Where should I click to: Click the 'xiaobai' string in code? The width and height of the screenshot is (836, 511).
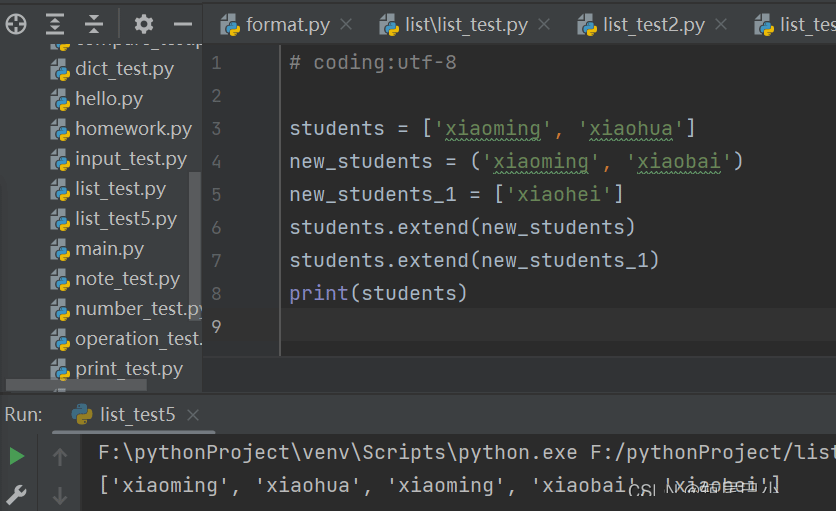[678, 162]
